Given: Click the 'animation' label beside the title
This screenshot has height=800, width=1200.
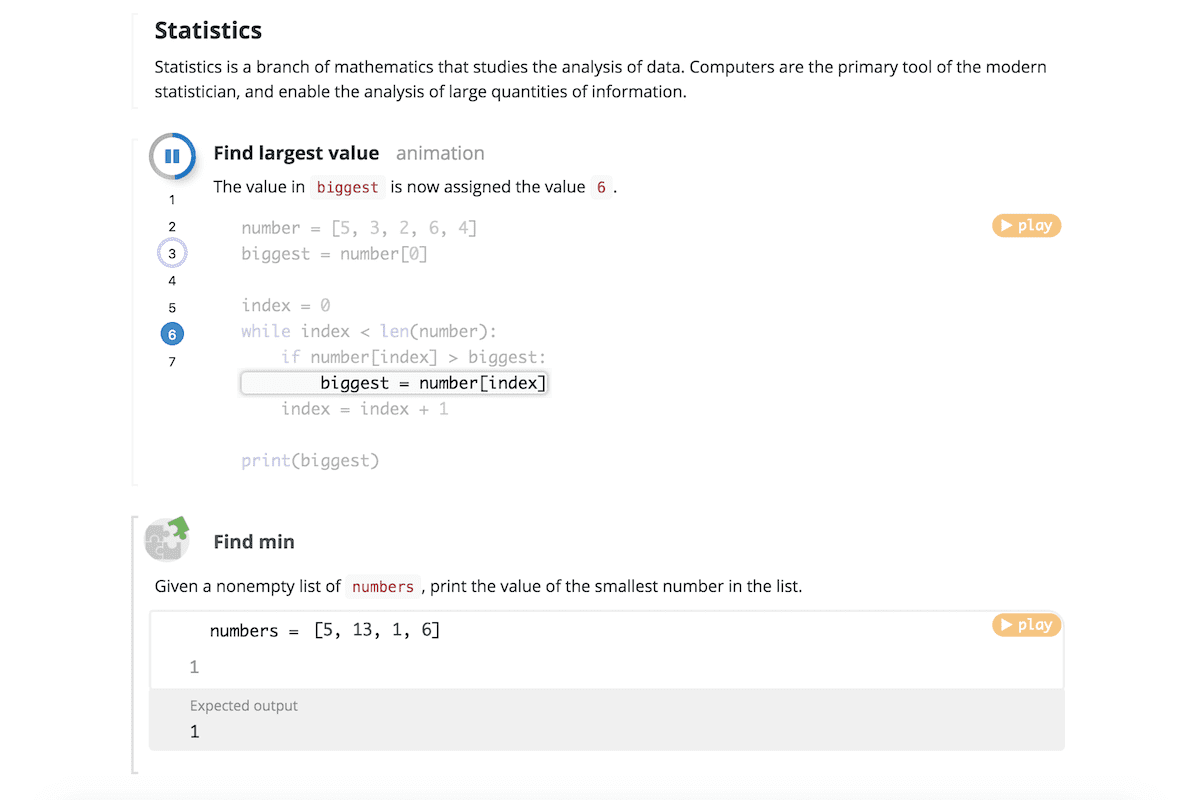Looking at the screenshot, I should [440, 153].
